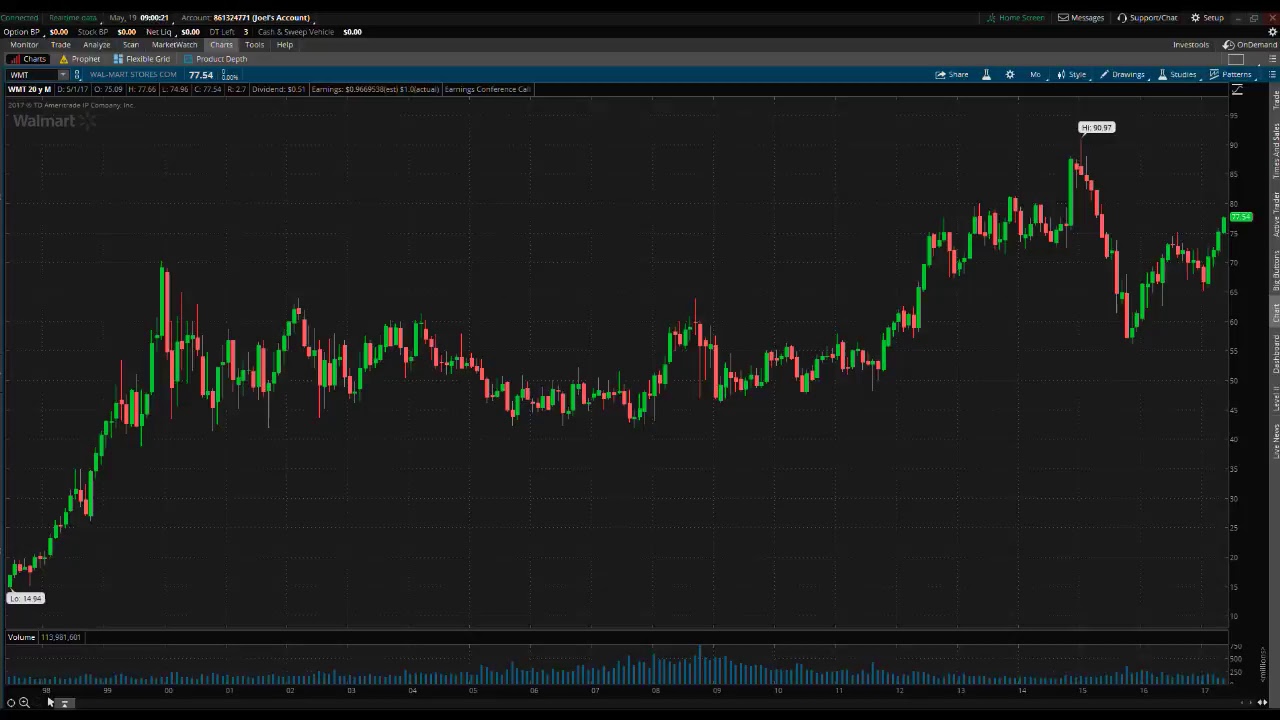Image resolution: width=1280 pixels, height=720 pixels.
Task: Click the WMT 20 y M chart label
Action: coord(30,90)
